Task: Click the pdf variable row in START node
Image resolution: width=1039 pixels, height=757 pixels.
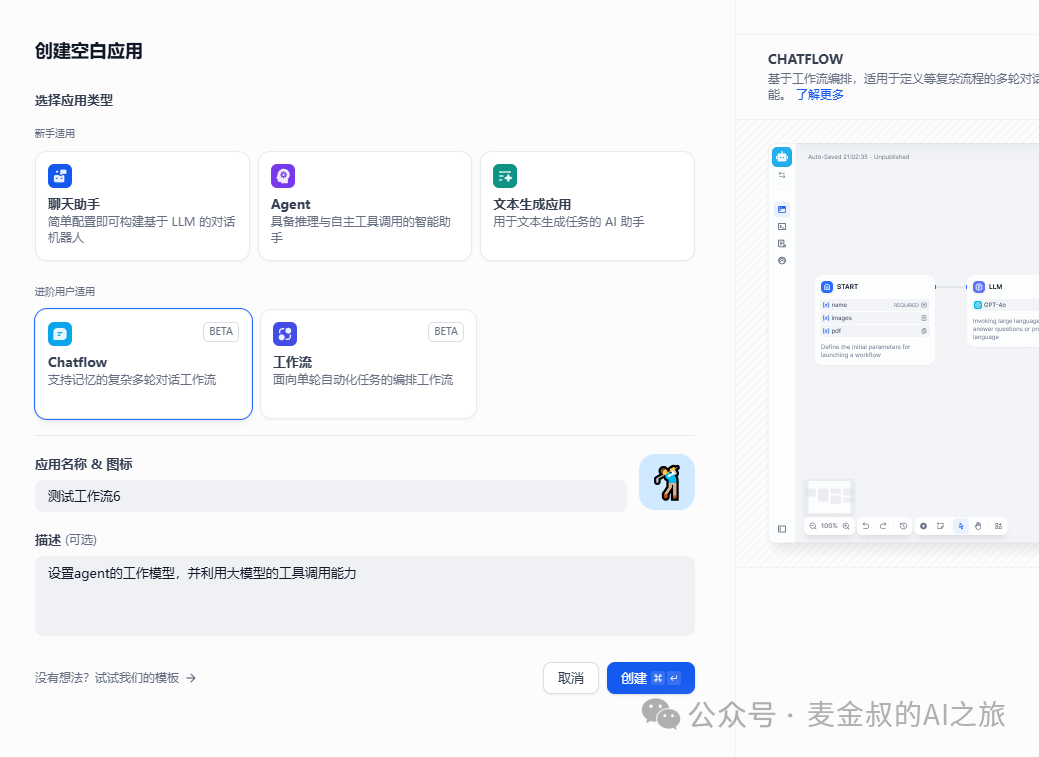Action: (875, 331)
